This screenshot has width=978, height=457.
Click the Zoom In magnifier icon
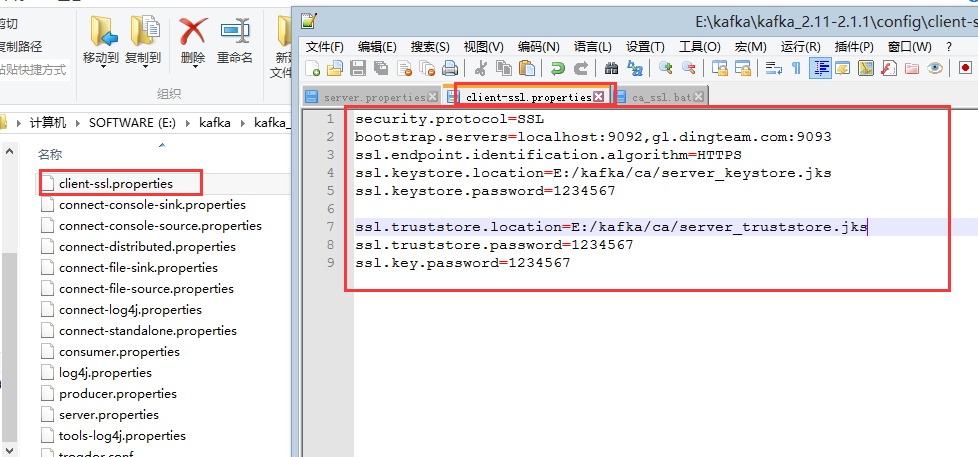tap(666, 69)
